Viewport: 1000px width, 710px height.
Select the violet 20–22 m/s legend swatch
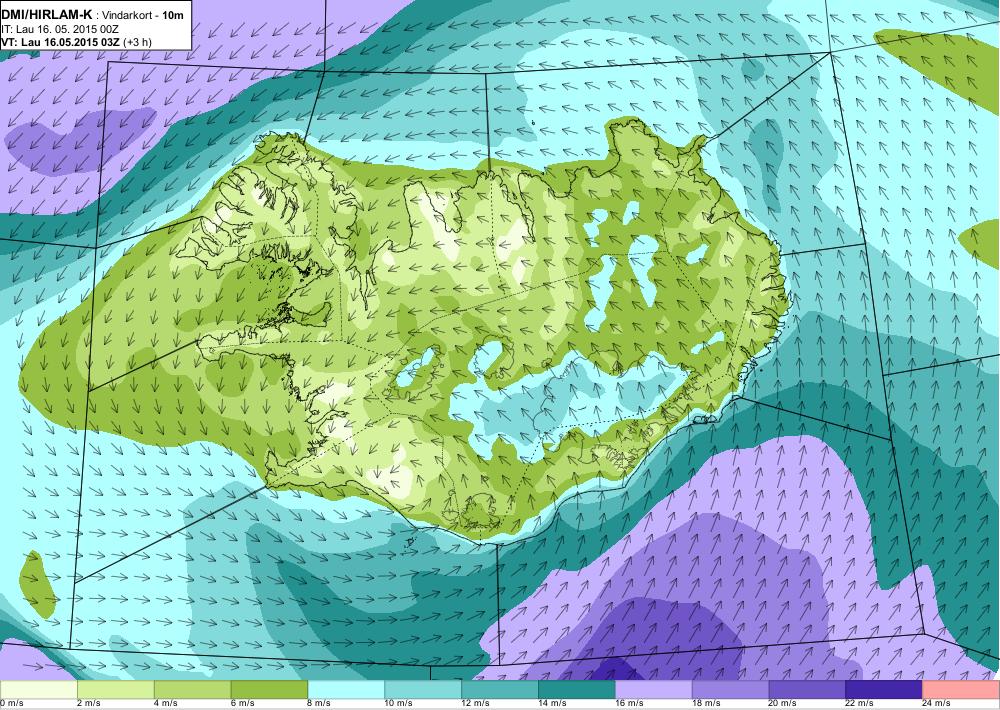[807, 690]
